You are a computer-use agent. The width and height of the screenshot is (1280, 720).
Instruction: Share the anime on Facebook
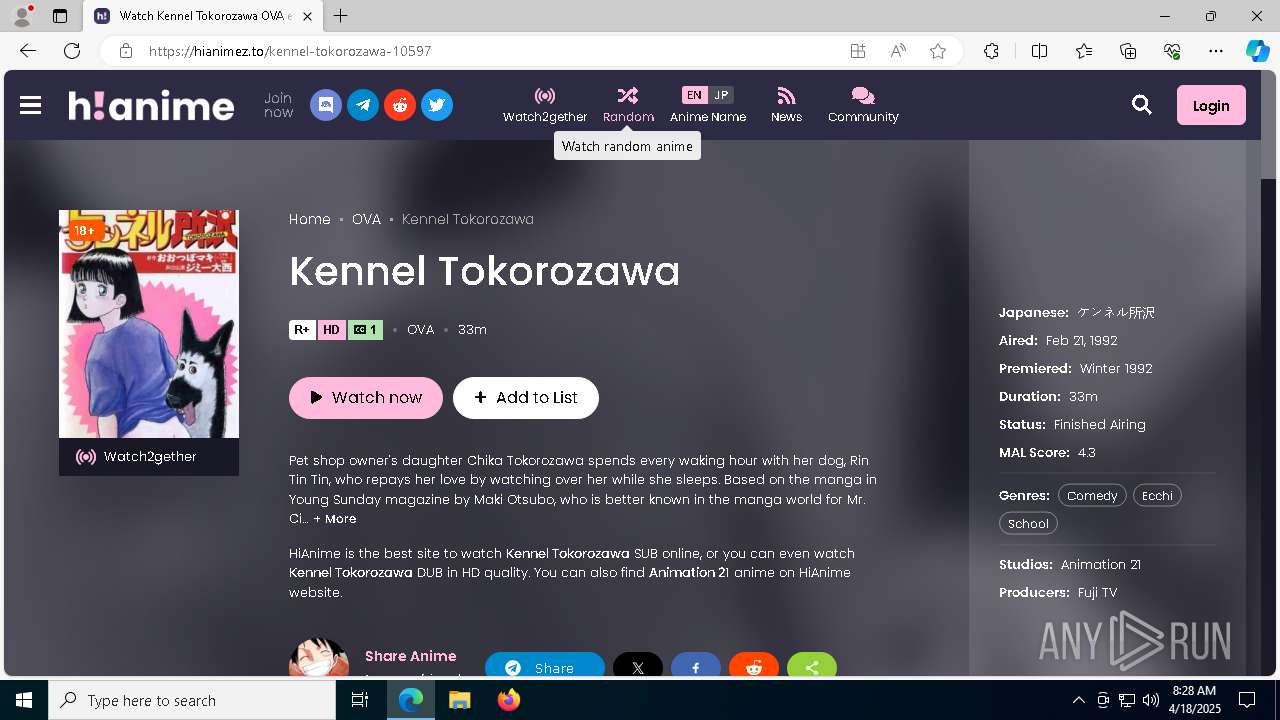coord(696,665)
